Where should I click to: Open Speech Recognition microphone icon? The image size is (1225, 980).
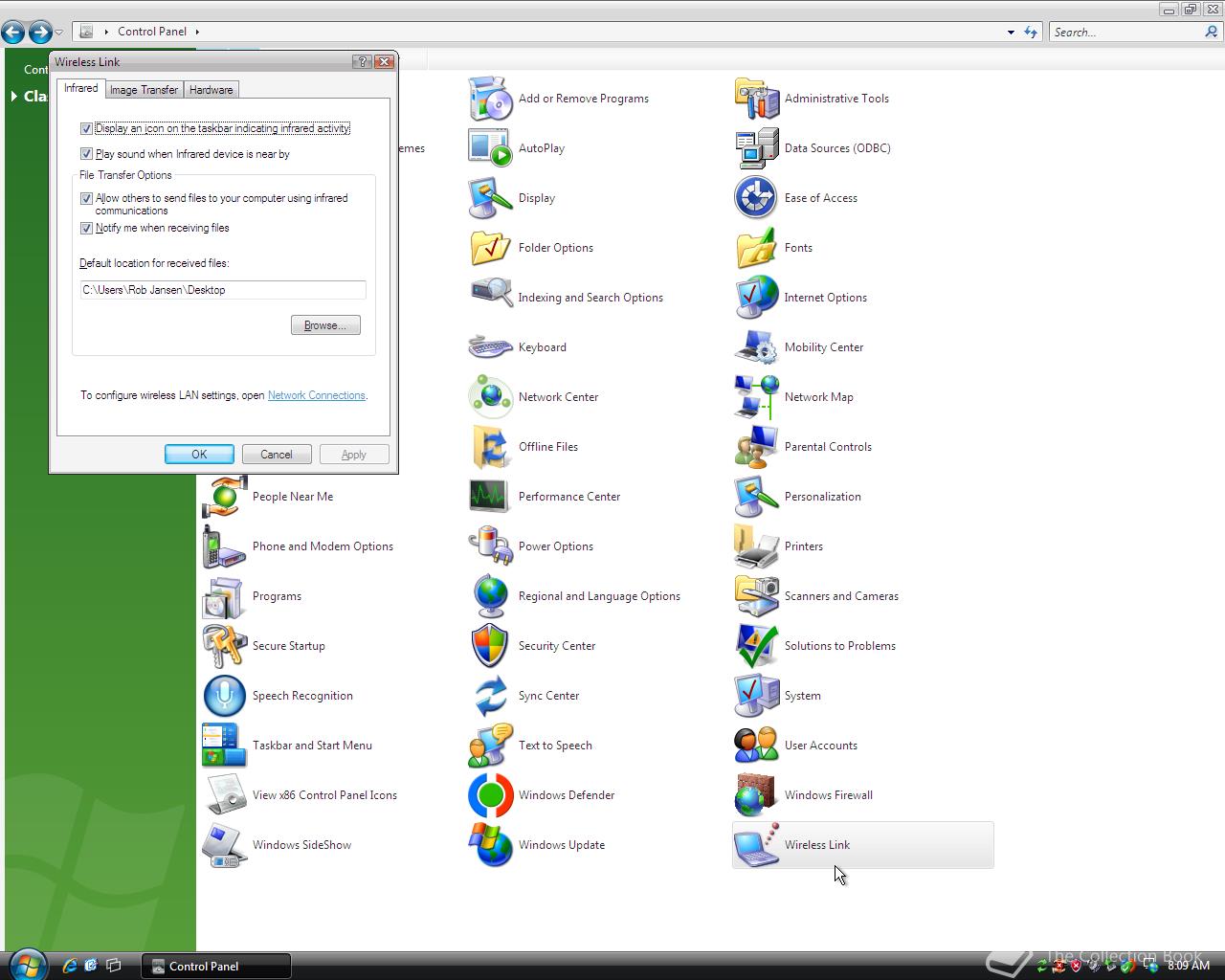coord(225,696)
